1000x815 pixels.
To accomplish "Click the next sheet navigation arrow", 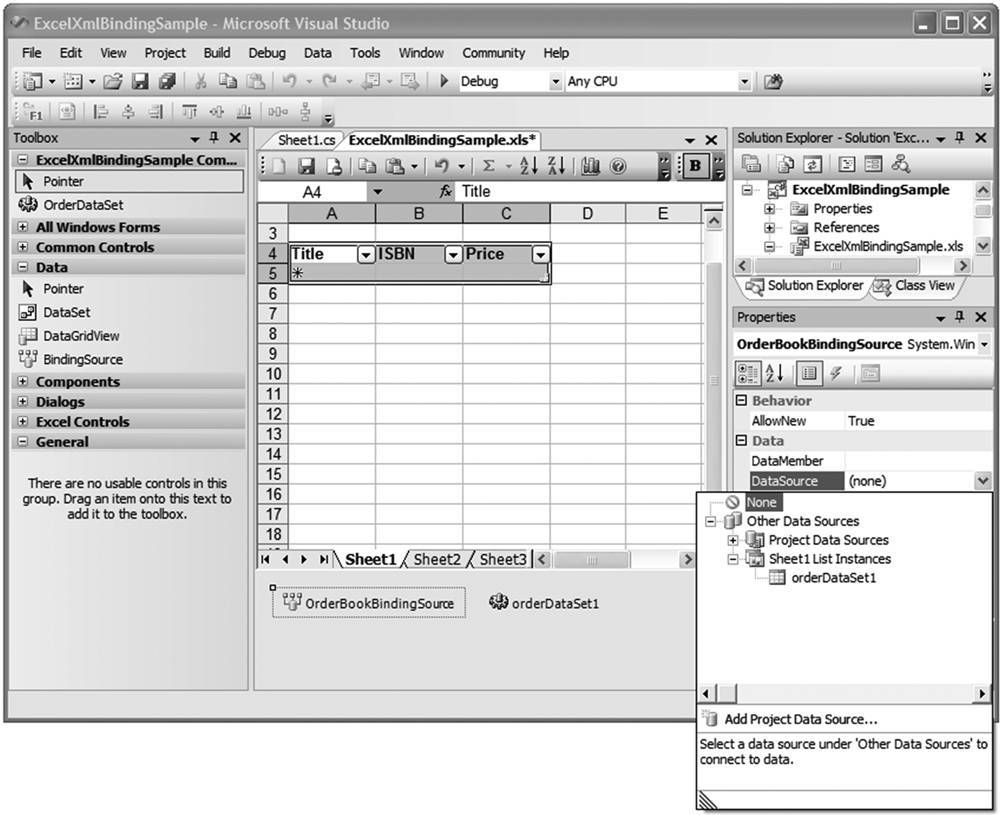I will tap(304, 560).
